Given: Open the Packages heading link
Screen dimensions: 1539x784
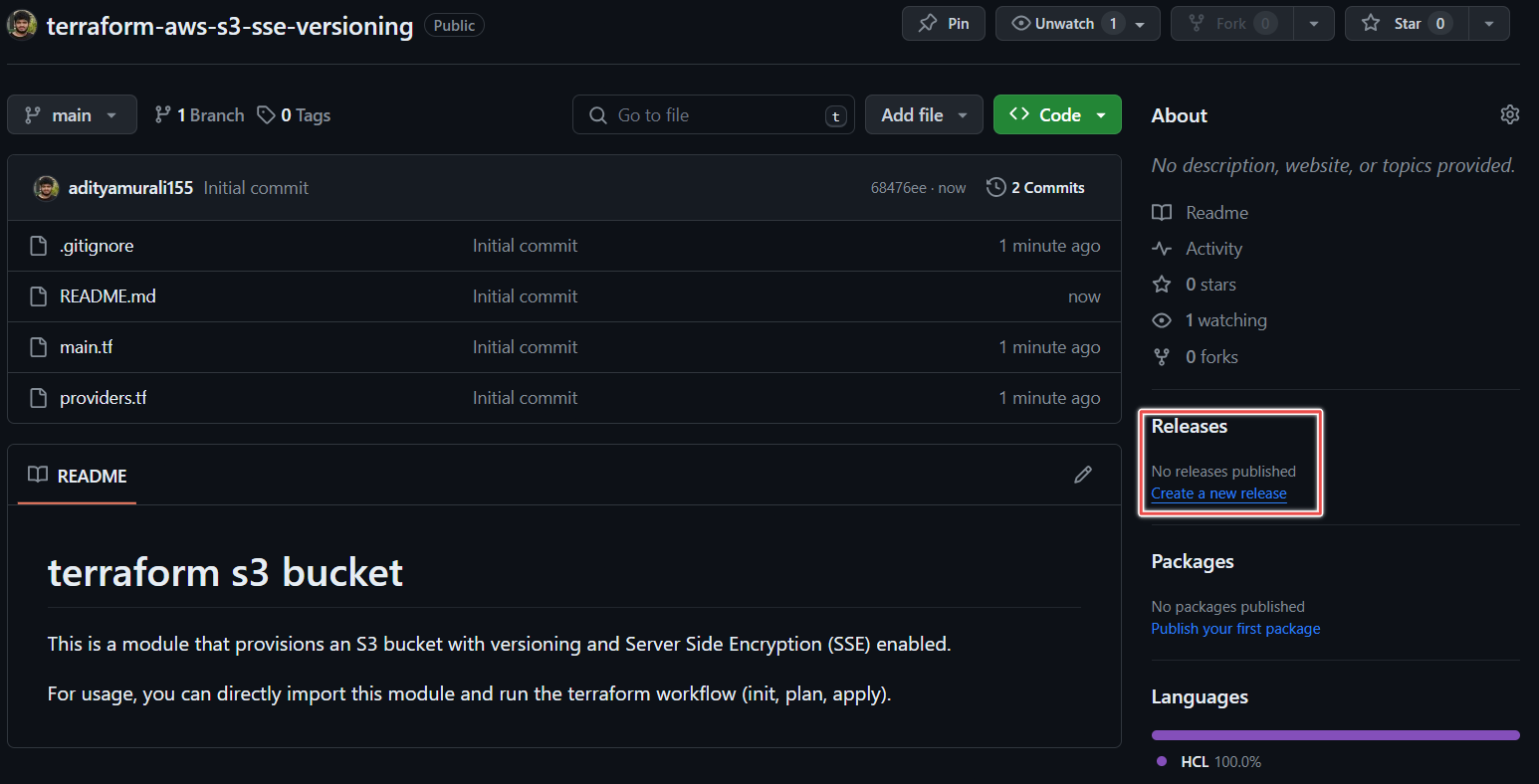Looking at the screenshot, I should click(x=1193, y=561).
